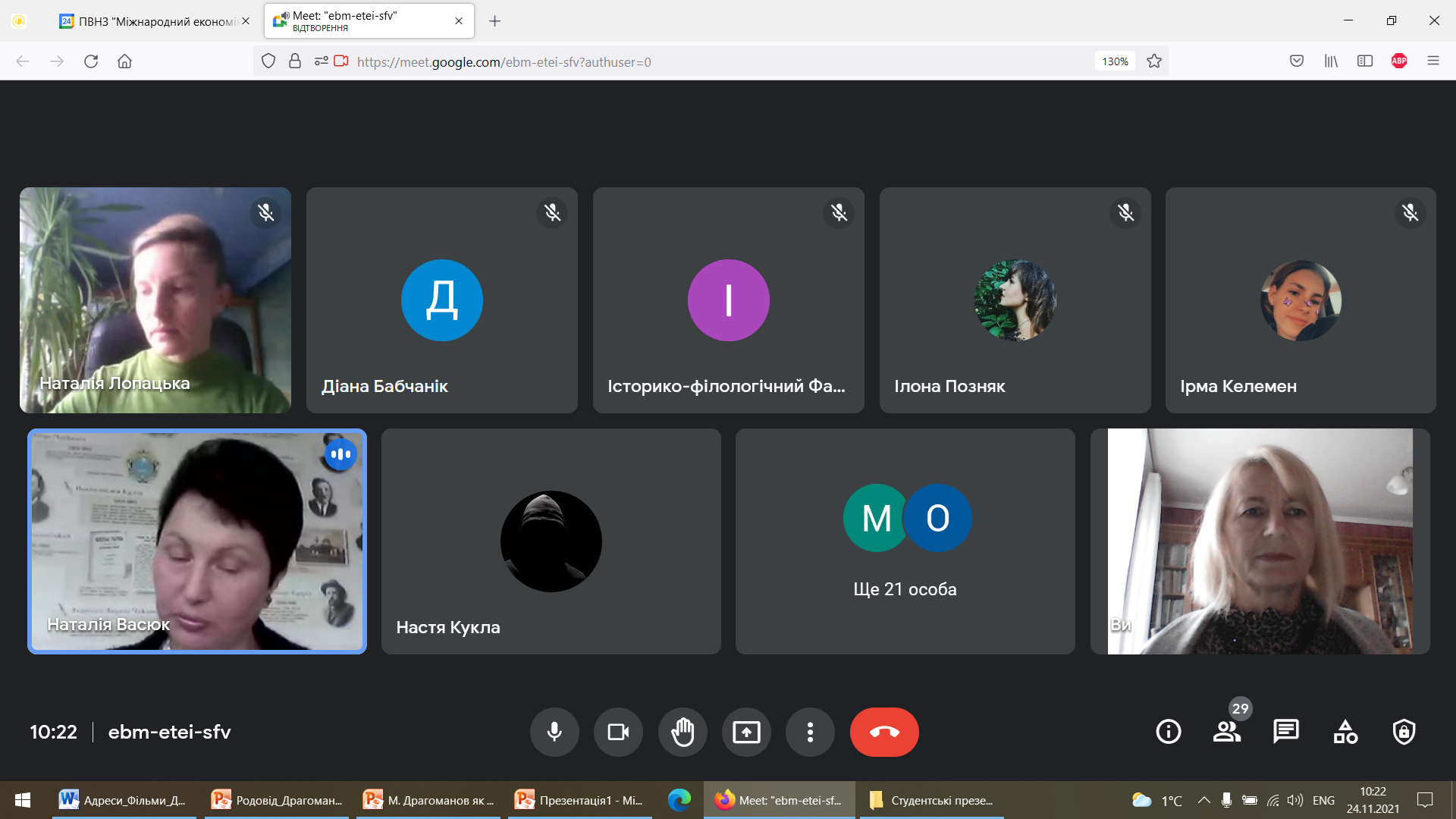Close the ПВНЗ browser tab

click(246, 21)
